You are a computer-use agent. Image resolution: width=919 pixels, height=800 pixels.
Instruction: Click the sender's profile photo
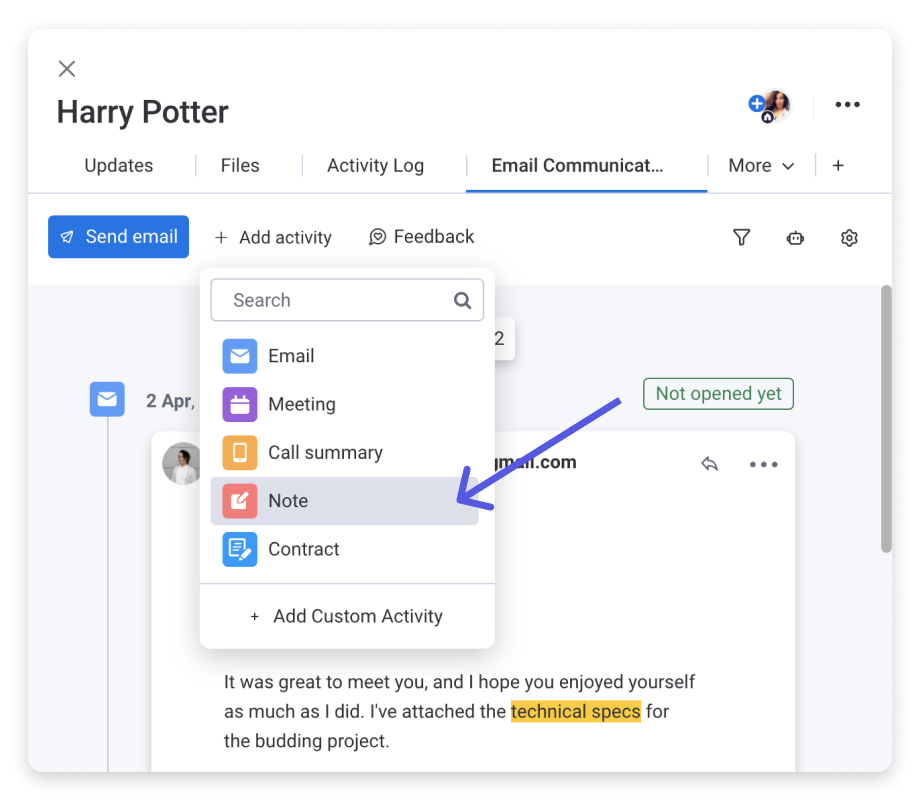pyautogui.click(x=182, y=463)
